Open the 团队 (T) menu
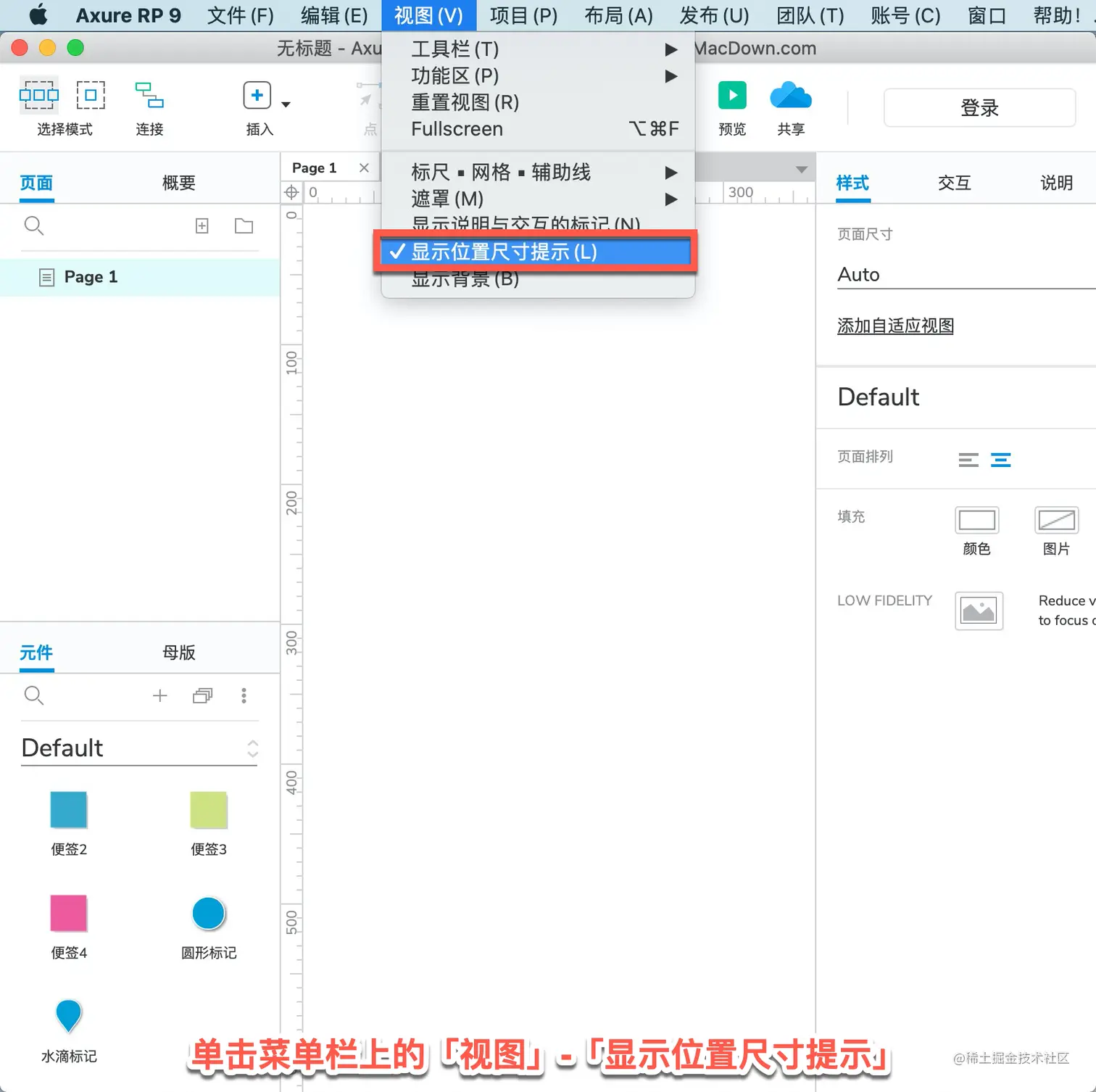 pos(810,15)
